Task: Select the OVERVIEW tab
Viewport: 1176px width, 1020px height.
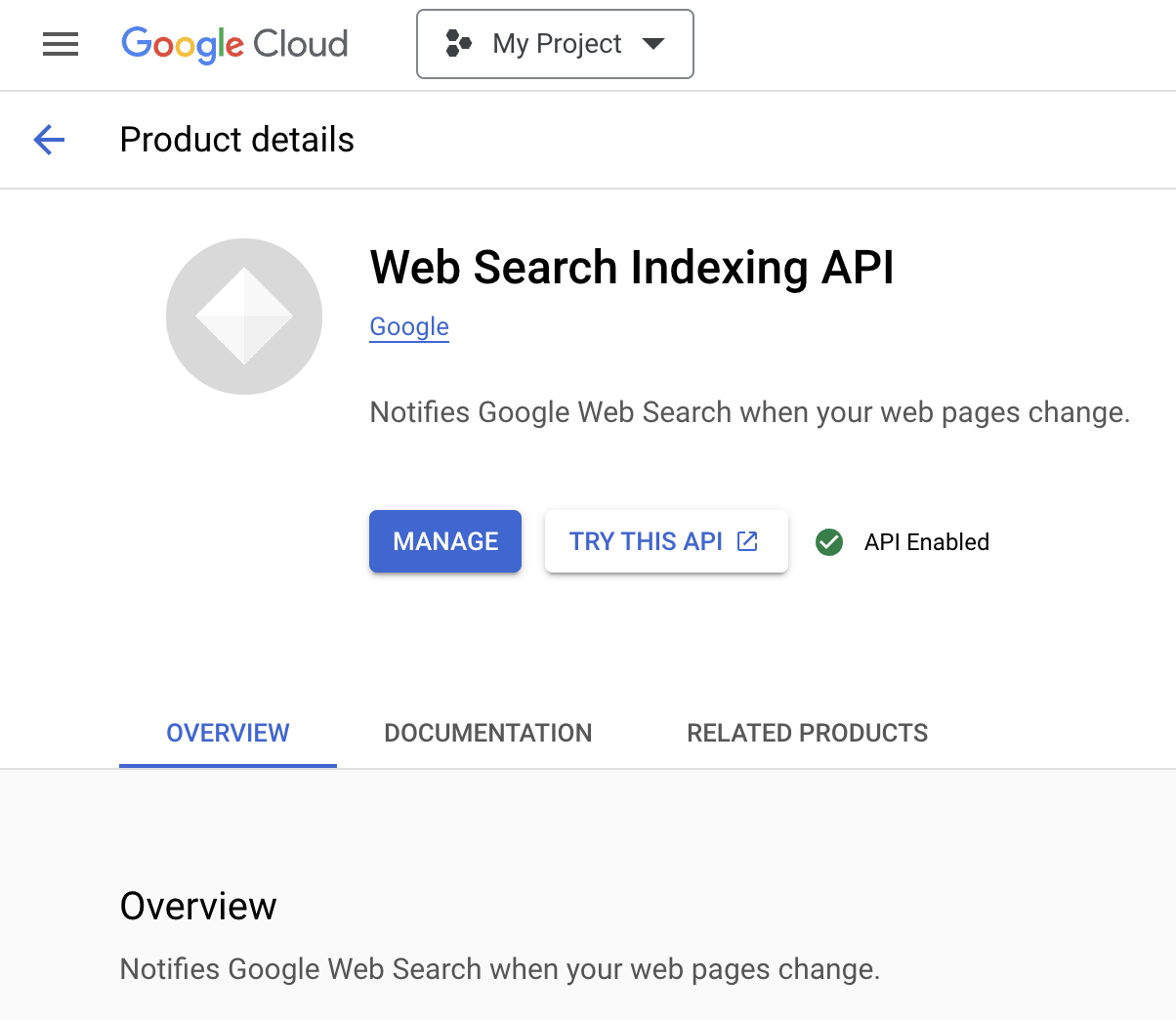Action: click(x=228, y=733)
